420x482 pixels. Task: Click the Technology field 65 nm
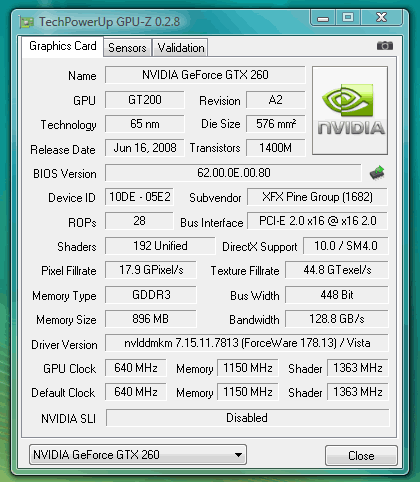[145, 124]
